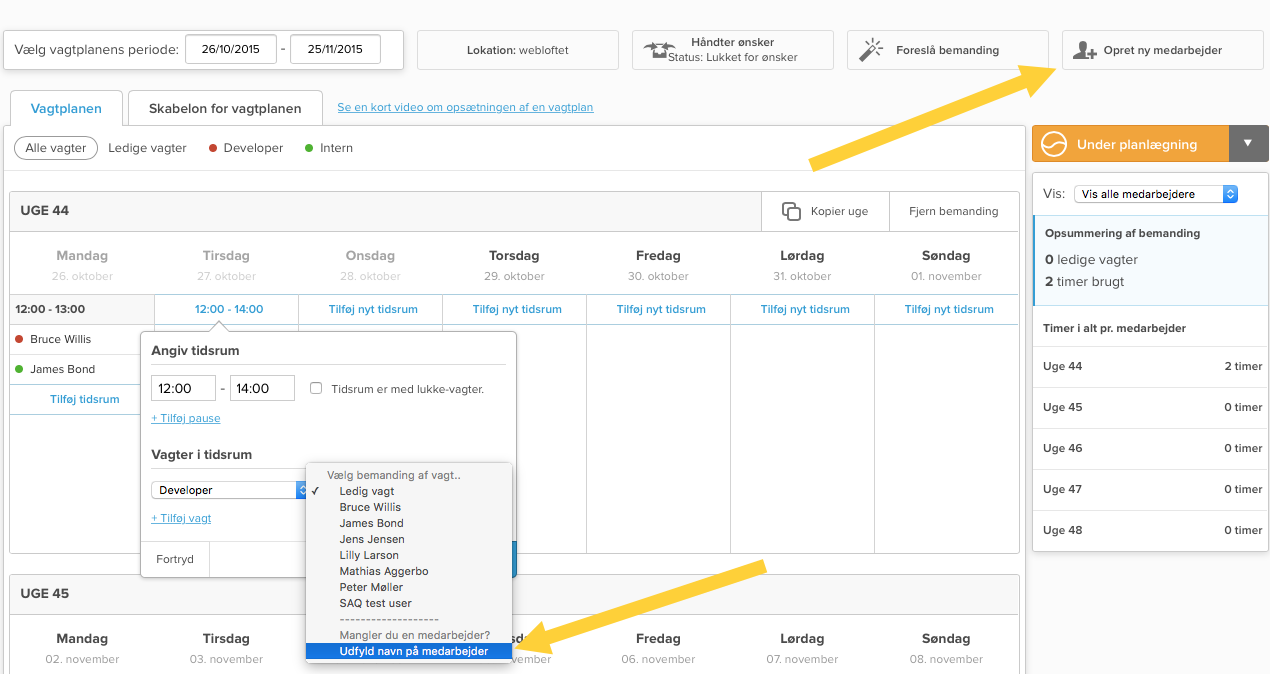Screen dimensions: 1270x674
Task: Toggle the Ledige vagter filter
Action: point(147,148)
